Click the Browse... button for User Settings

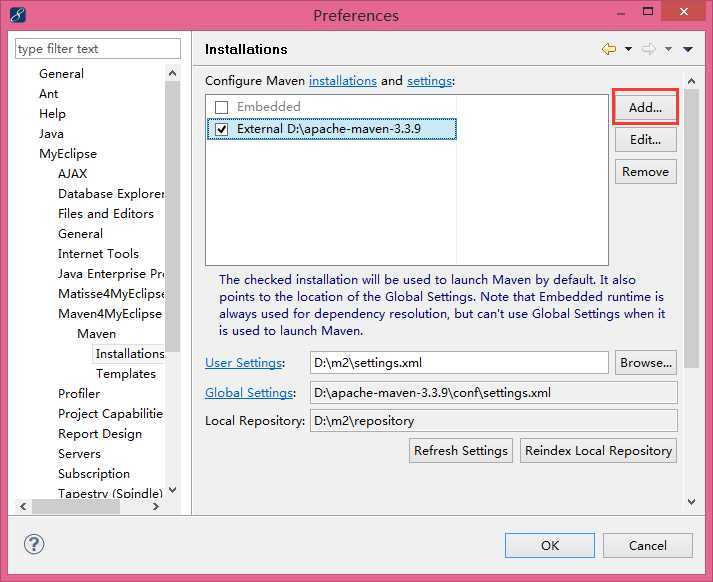(x=646, y=363)
